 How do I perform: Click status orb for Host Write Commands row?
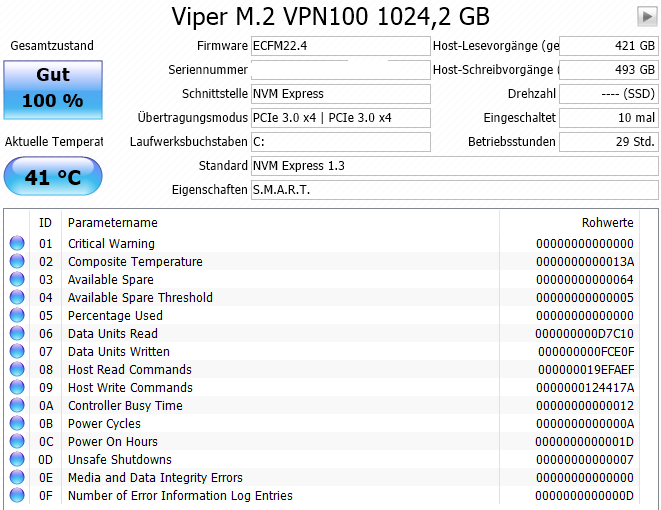tap(17, 387)
